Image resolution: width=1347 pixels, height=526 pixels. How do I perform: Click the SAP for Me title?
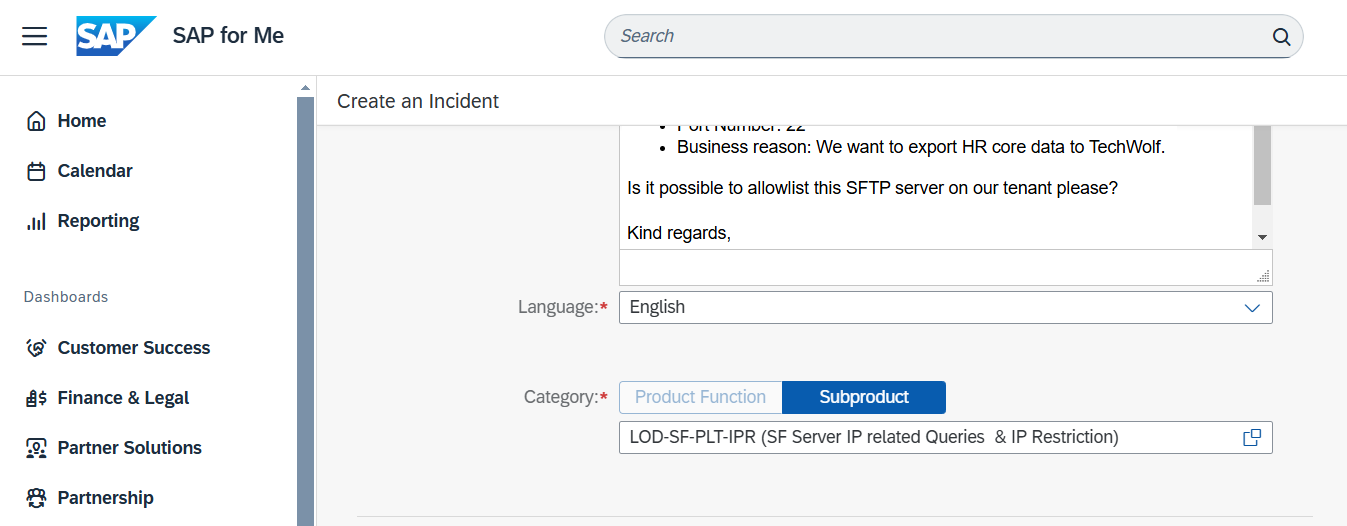point(228,36)
